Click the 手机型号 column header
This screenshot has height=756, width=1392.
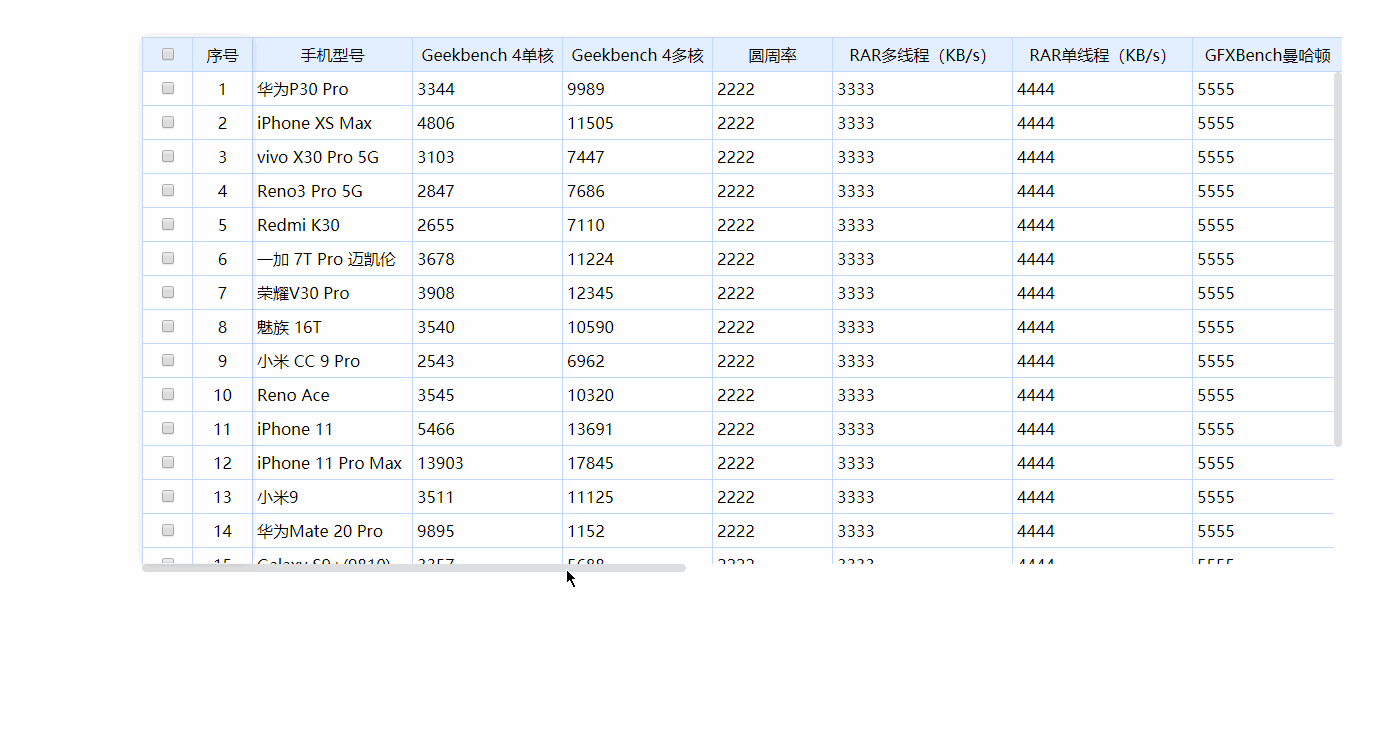click(332, 55)
